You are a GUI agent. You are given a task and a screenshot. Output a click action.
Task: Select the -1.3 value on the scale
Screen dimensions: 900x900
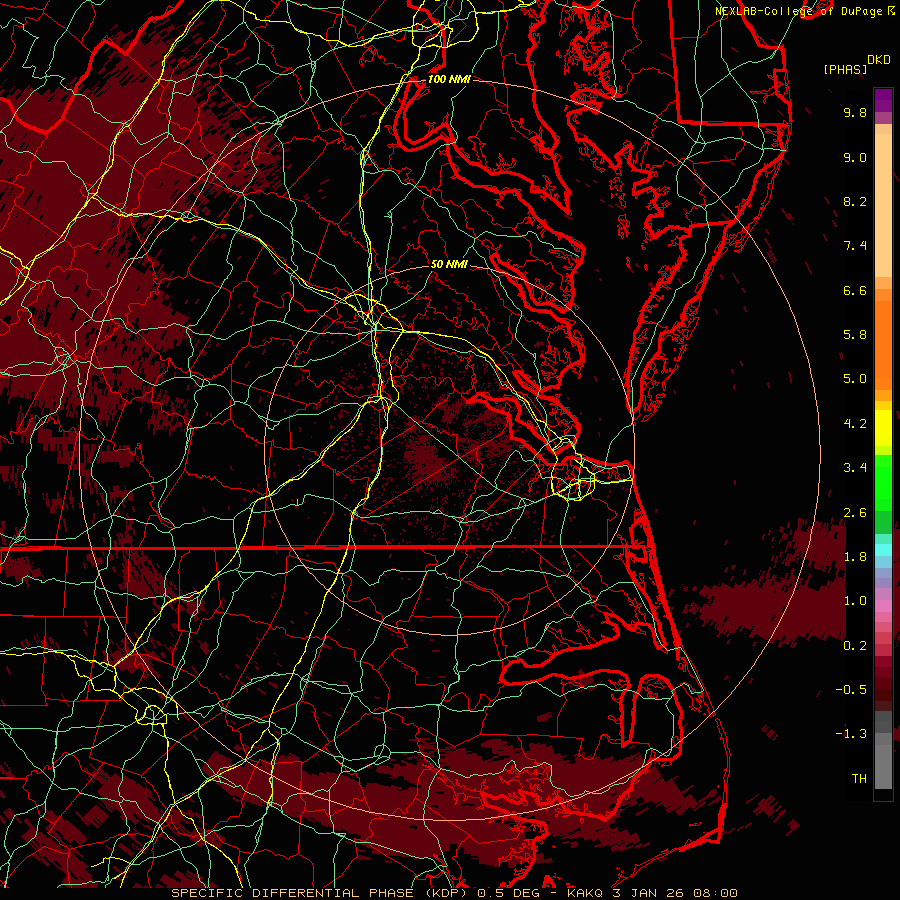tap(851, 734)
